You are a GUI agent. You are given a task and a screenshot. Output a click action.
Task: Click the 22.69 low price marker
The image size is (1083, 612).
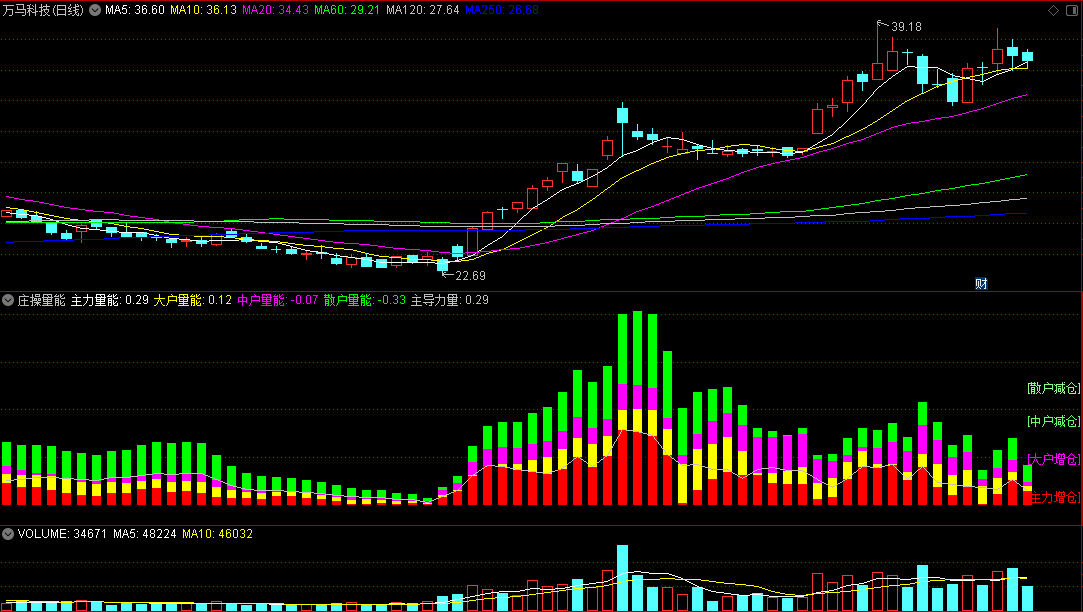coord(470,276)
